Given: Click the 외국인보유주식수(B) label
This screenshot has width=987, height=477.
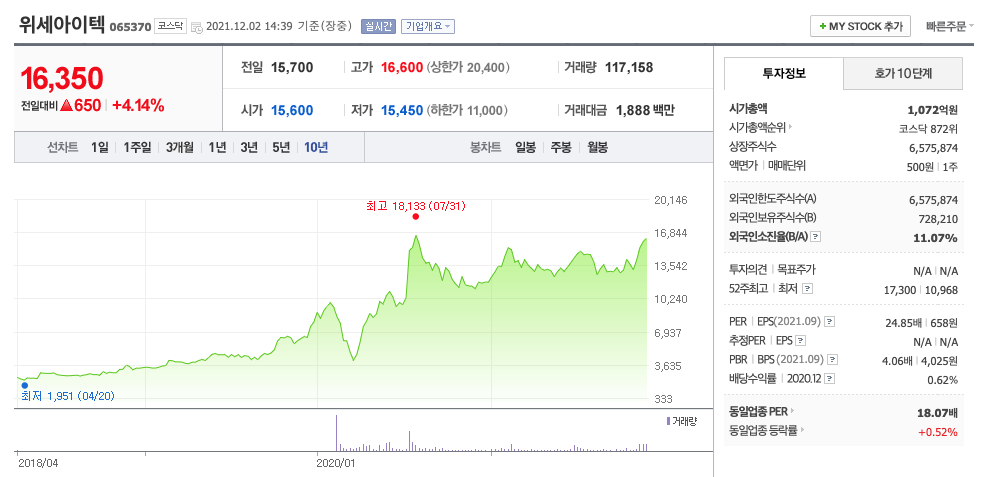Looking at the screenshot, I should tap(772, 218).
